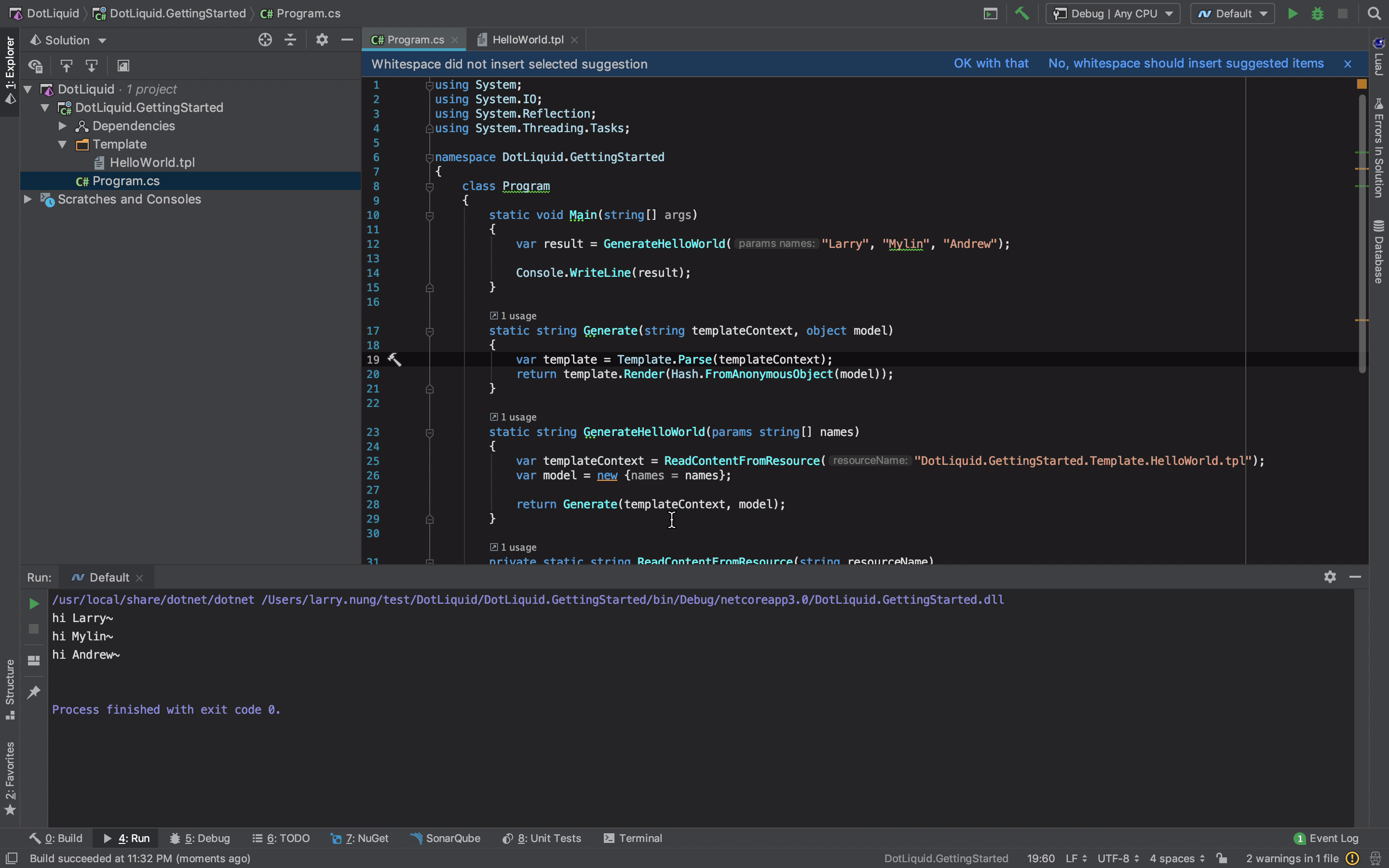Open the SonarQube tool window
This screenshot has width=1389, height=868.
coord(446,838)
